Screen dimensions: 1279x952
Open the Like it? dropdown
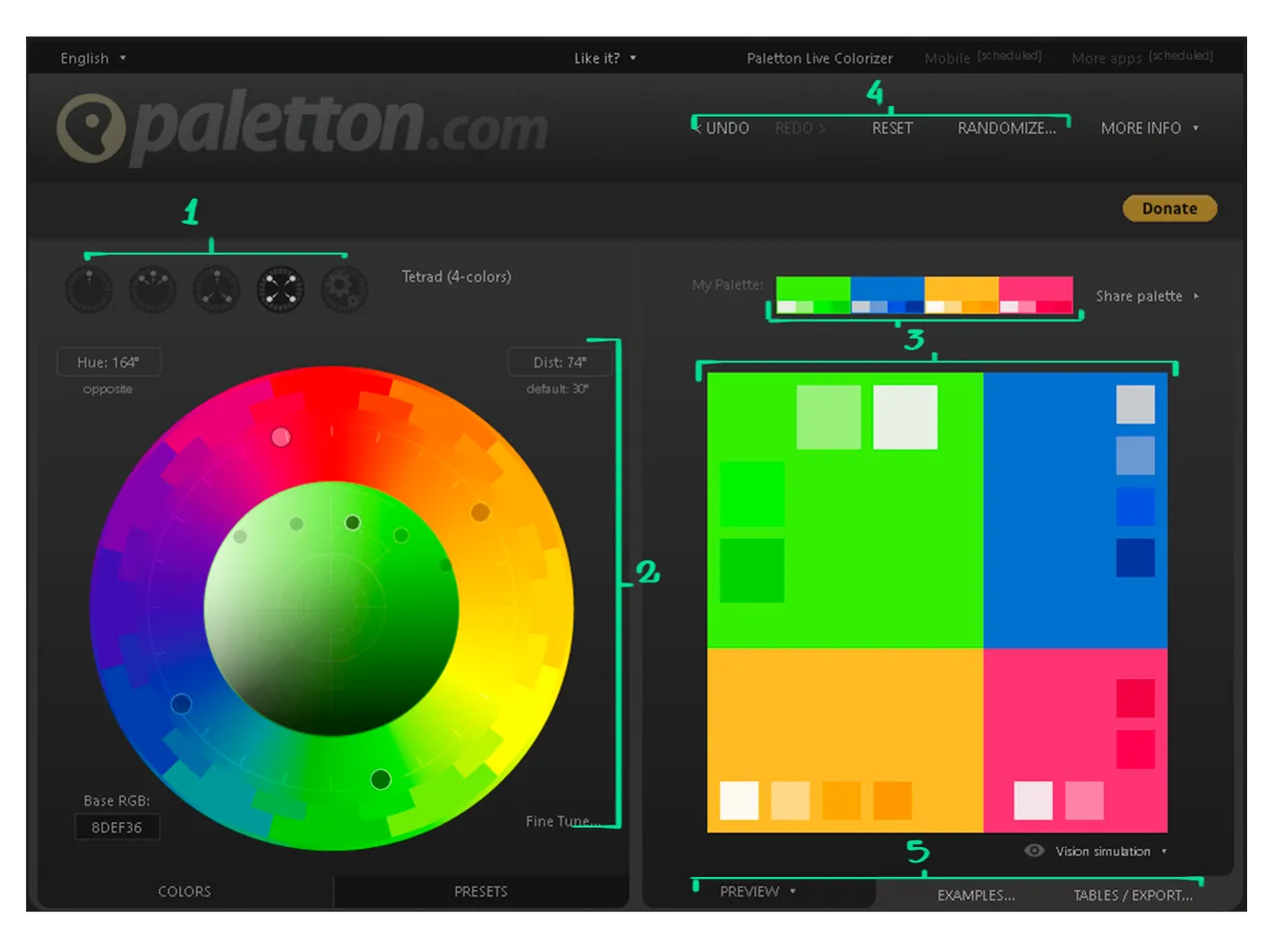(605, 58)
